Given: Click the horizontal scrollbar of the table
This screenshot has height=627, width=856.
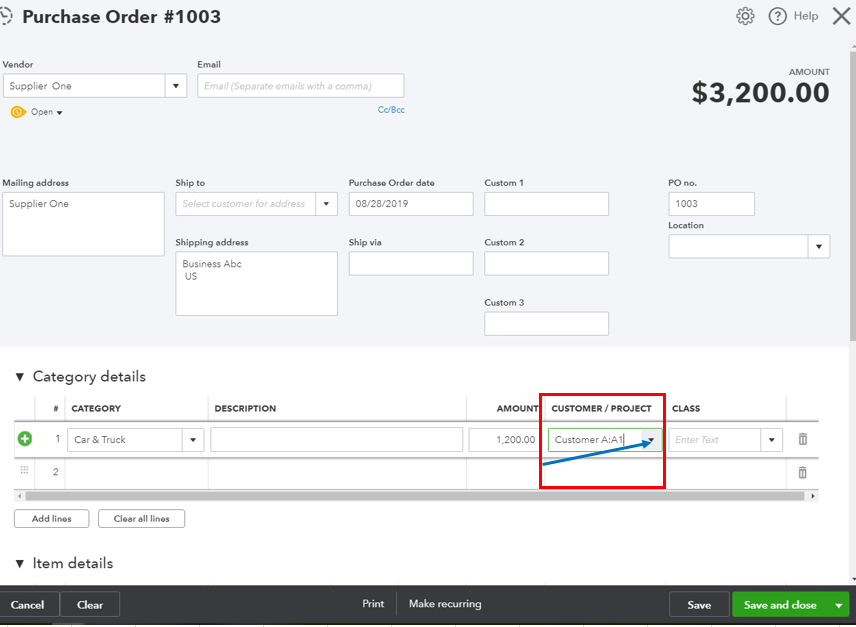Looking at the screenshot, I should pyautogui.click(x=415, y=496).
